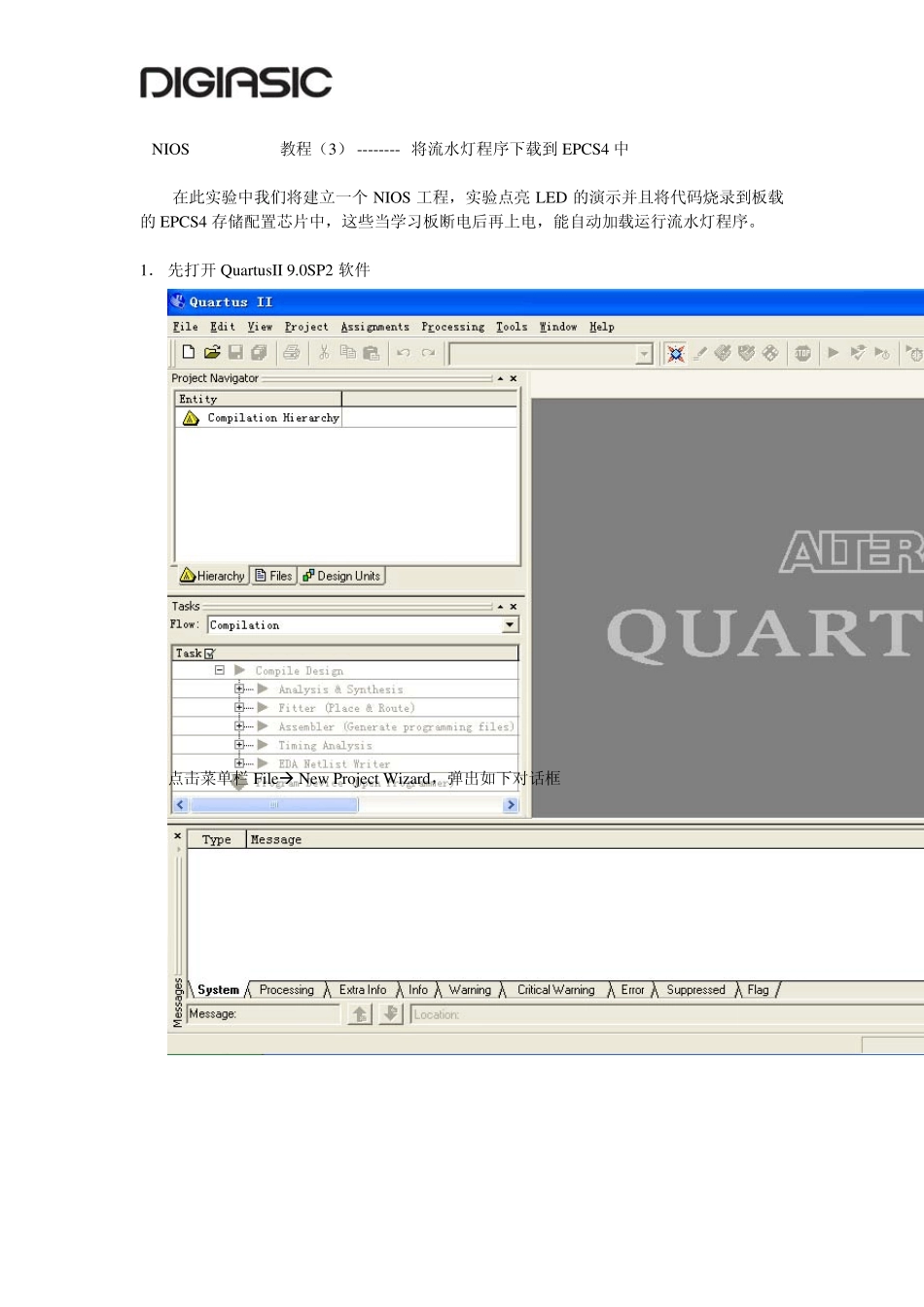Close the Tasks panel
This screenshot has width=924, height=1307.
(514, 606)
